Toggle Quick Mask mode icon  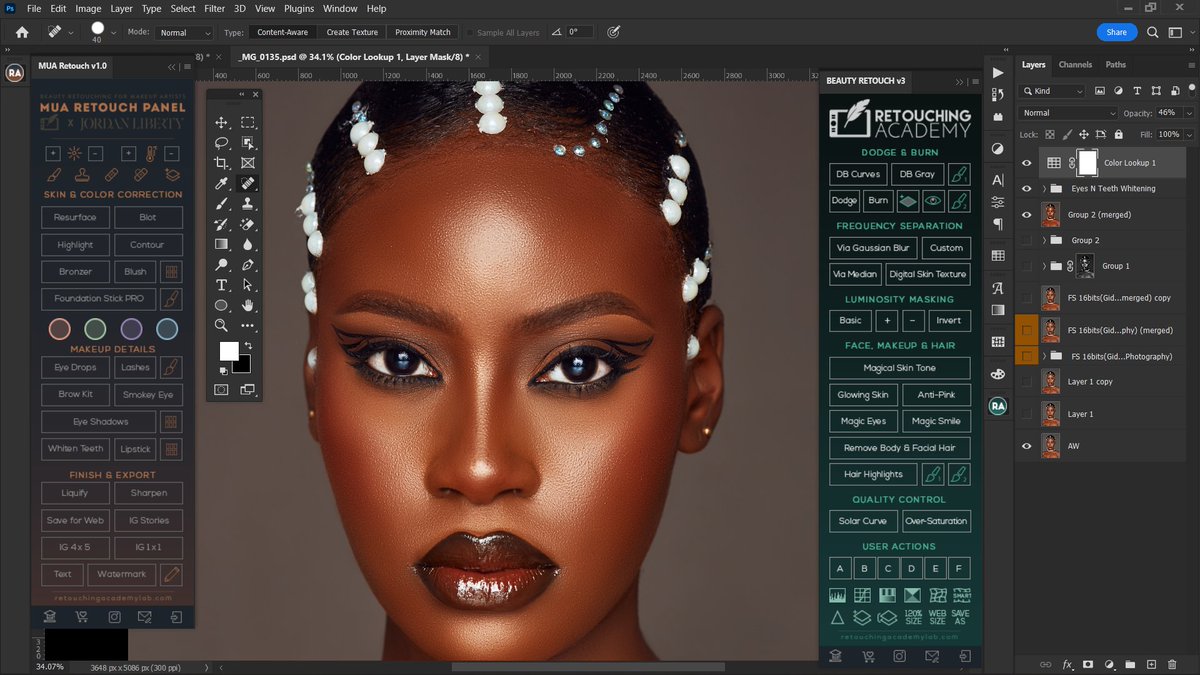pos(222,390)
